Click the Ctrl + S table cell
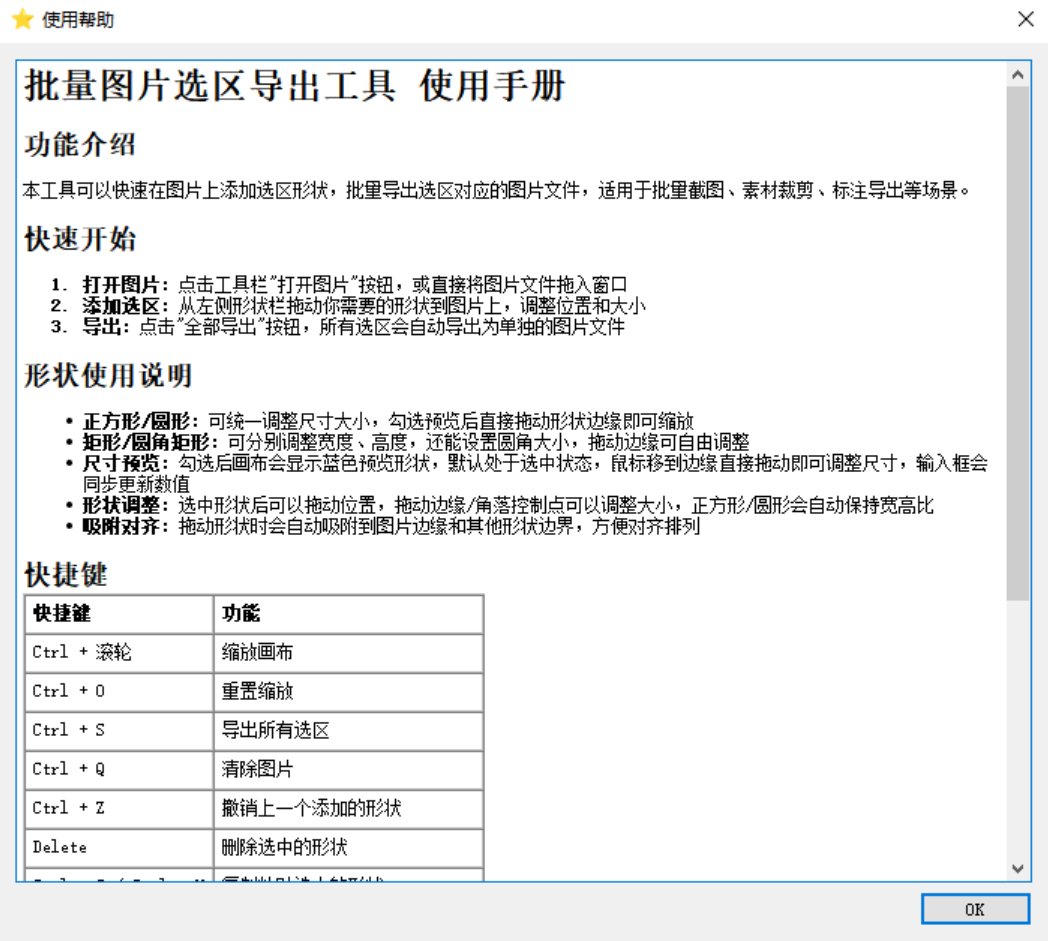Screen dimensions: 1048x941 119,730
